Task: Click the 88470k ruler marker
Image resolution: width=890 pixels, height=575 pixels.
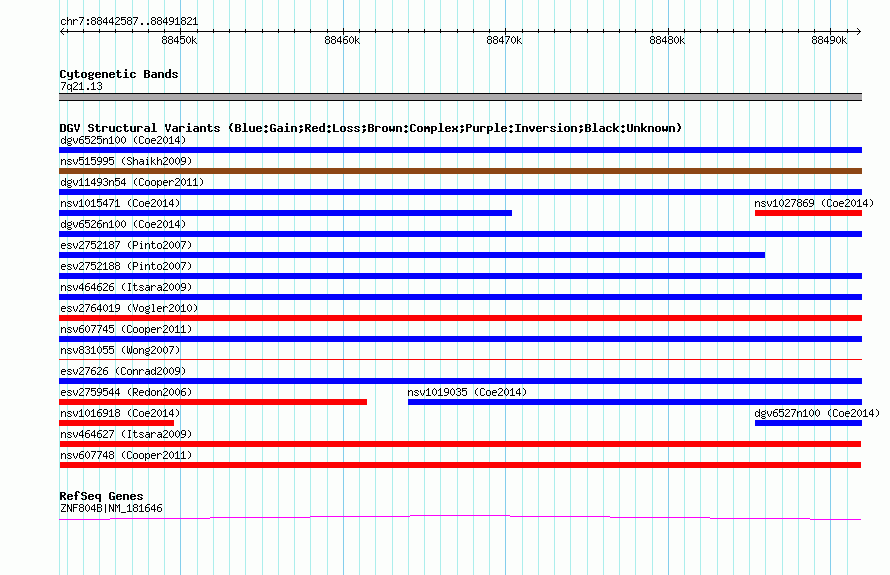Action: tap(504, 40)
